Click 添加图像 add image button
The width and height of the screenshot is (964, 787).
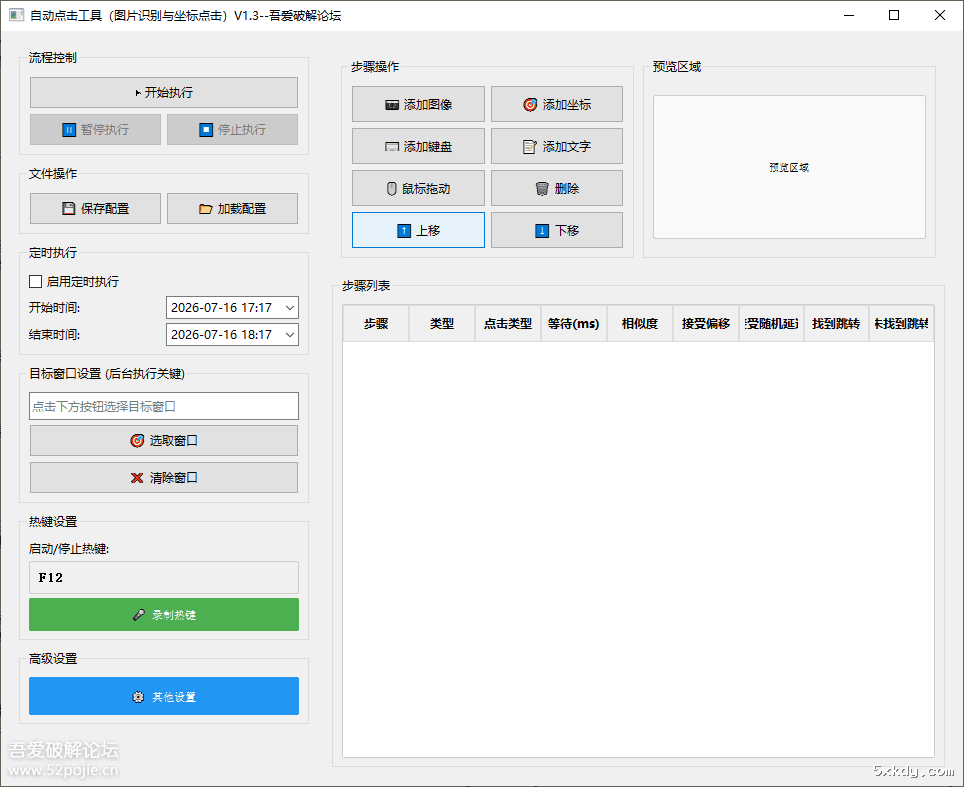point(418,105)
